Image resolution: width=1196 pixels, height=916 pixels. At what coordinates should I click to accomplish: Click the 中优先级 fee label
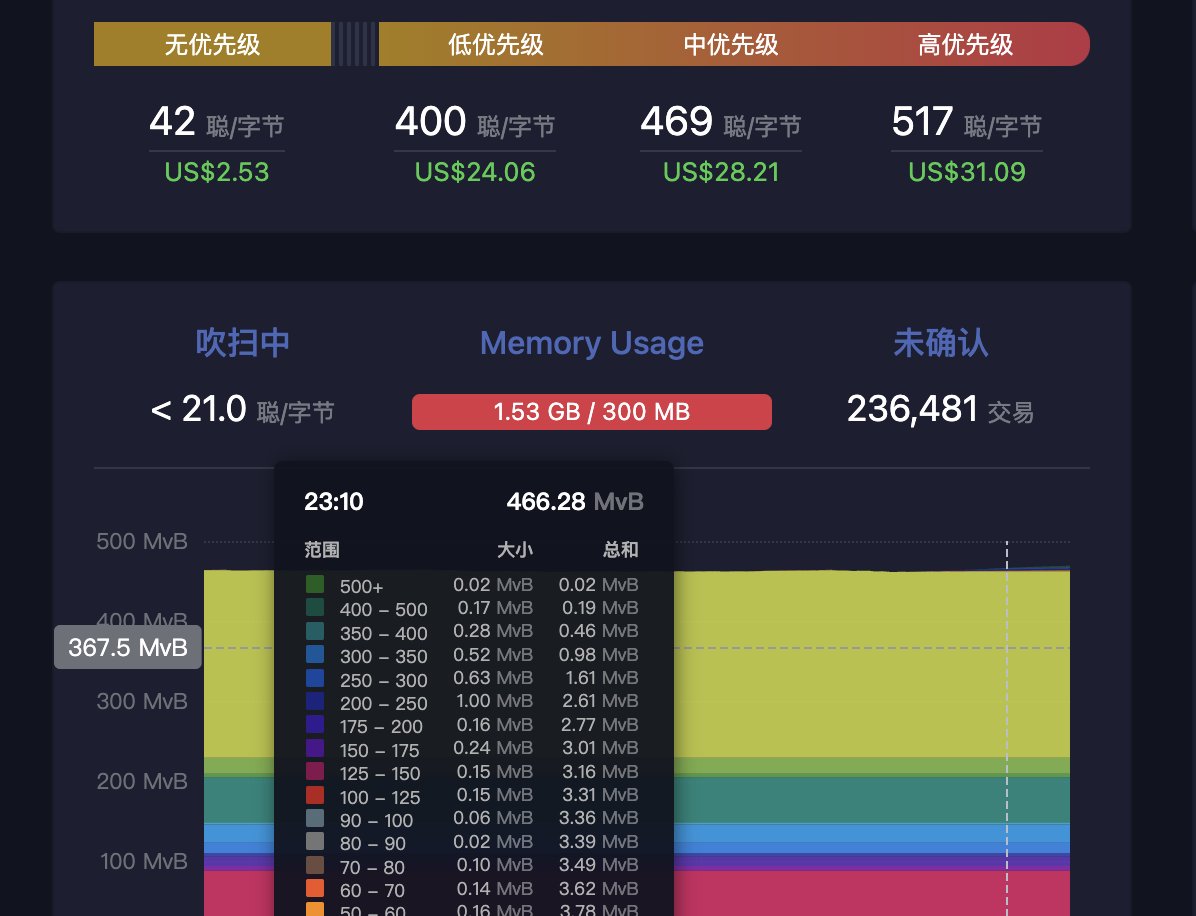[731, 44]
